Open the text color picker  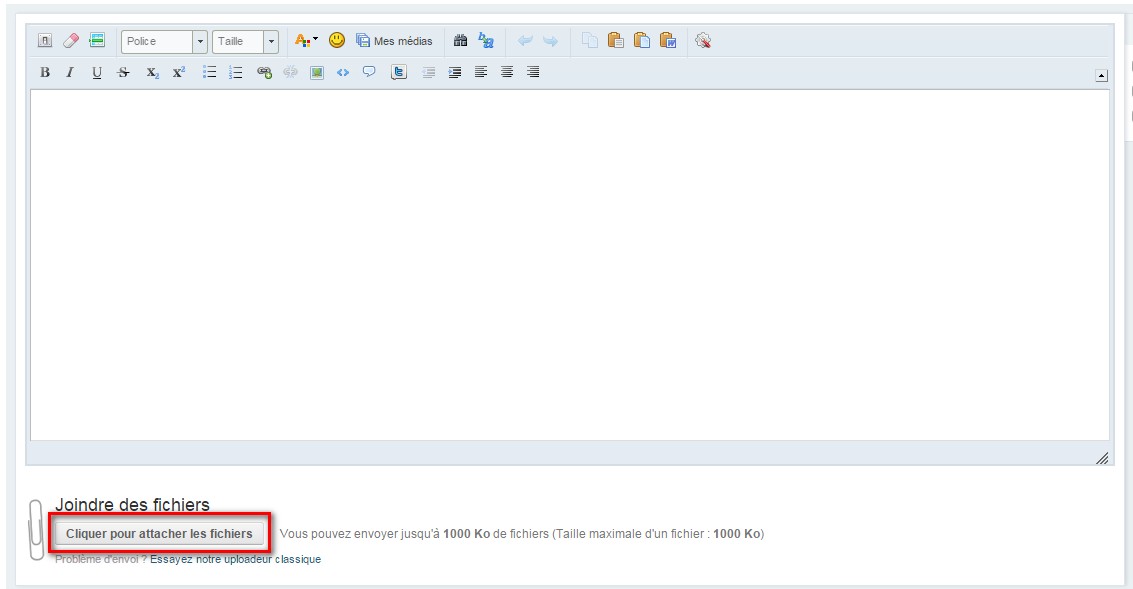tap(305, 41)
